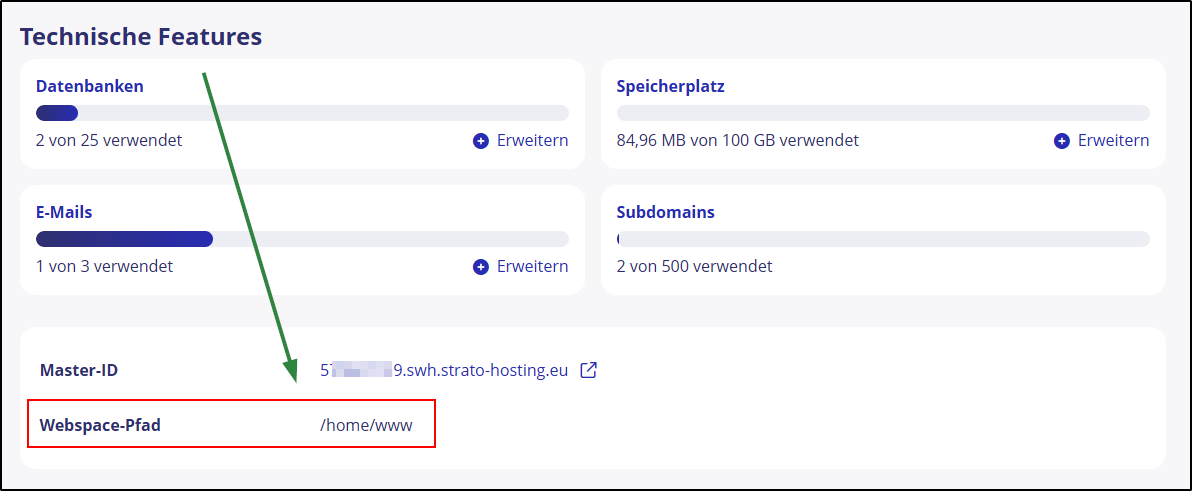
Task: Open the swh.strato-hosting.eu Master-ID link
Action: click(x=444, y=371)
